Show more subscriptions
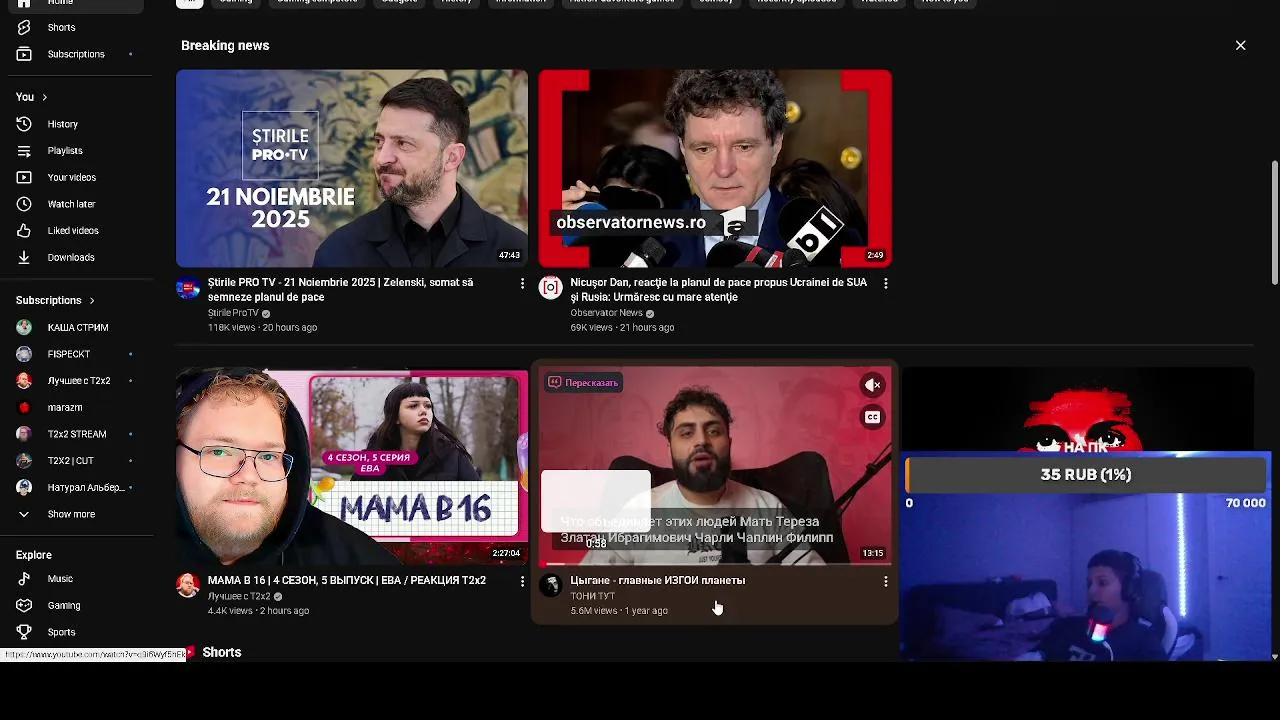 71,514
